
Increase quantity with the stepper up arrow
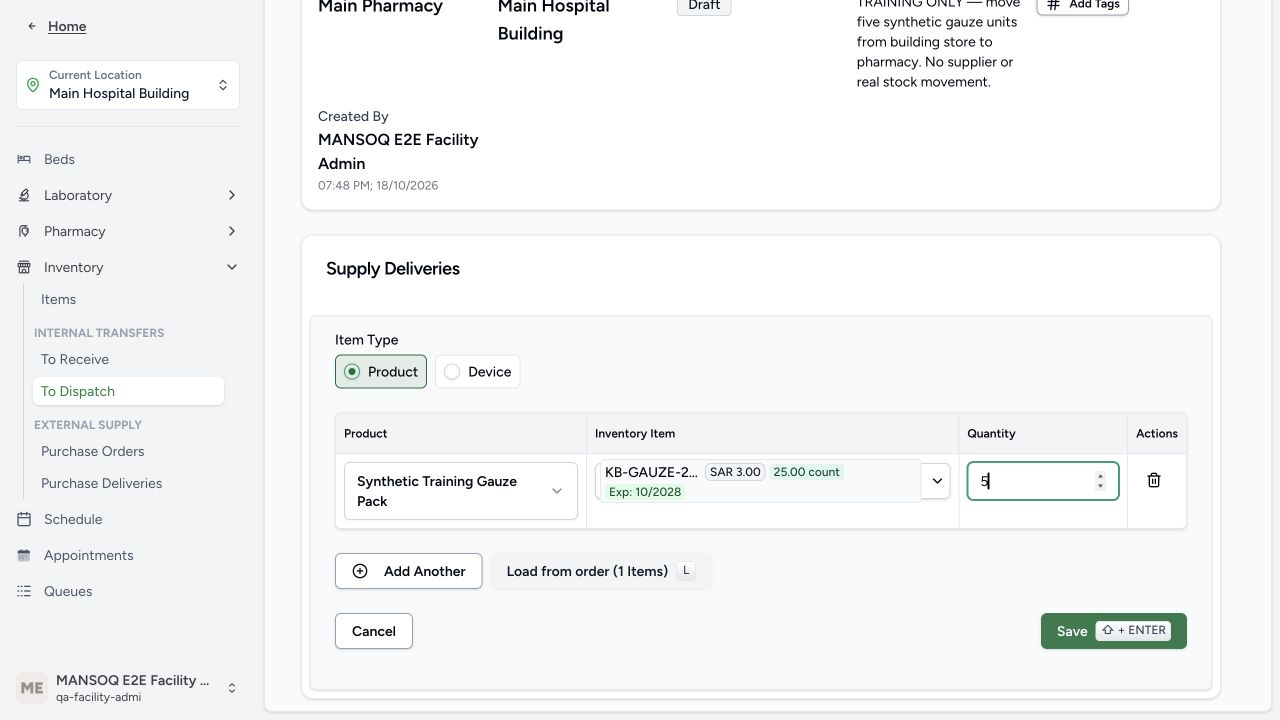1100,476
